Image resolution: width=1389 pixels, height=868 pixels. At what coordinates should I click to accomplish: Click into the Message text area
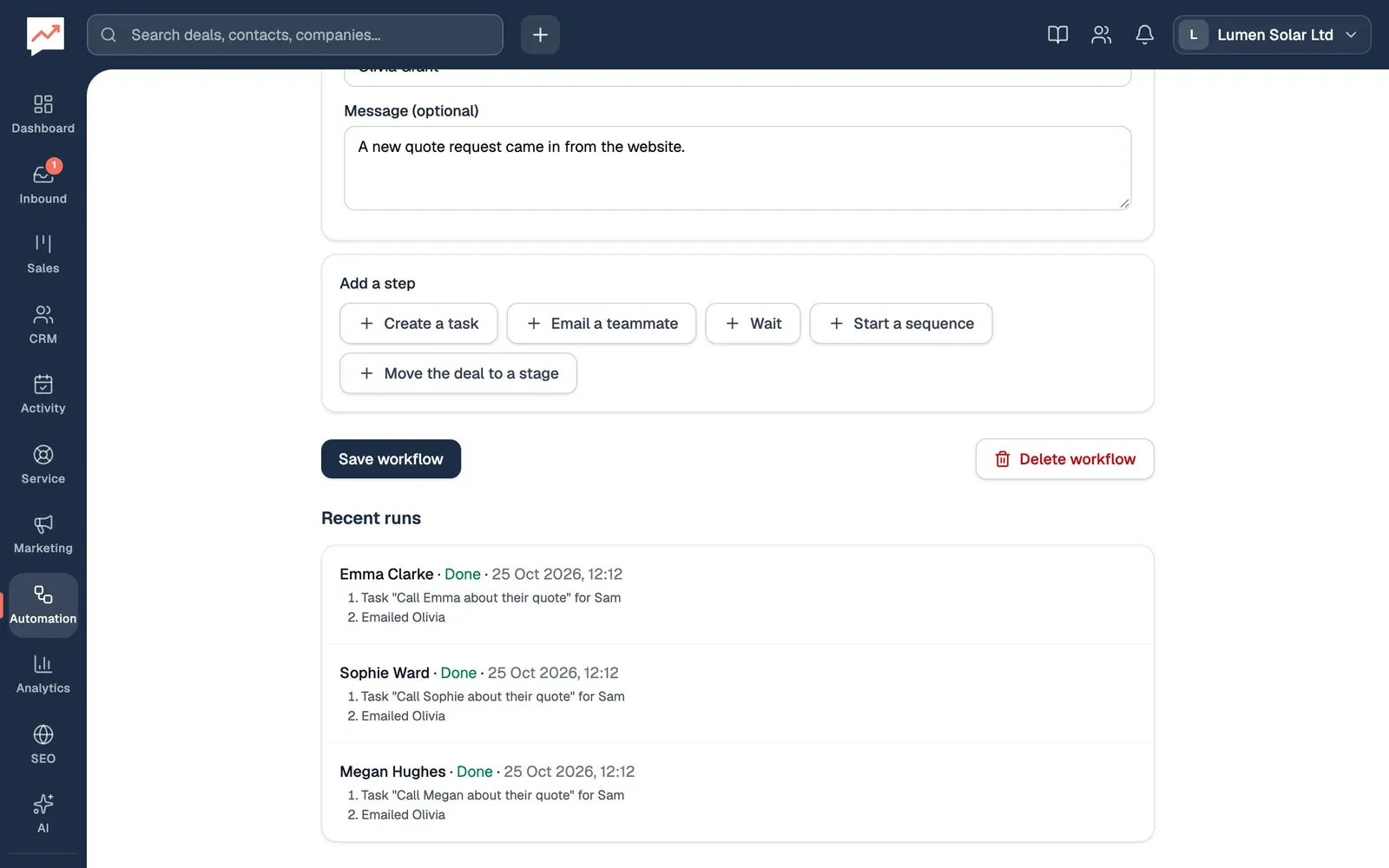click(x=737, y=168)
